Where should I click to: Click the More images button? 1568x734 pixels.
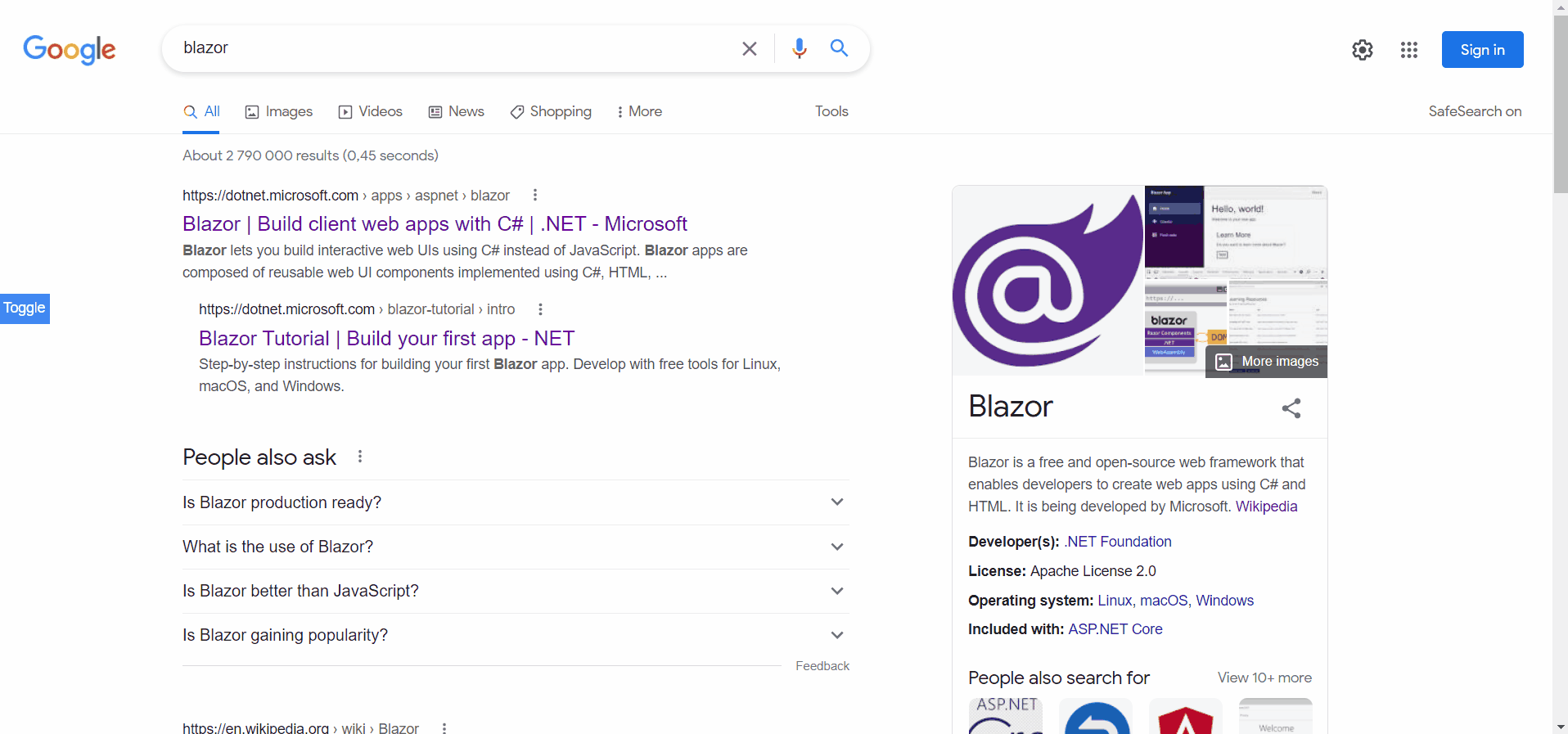point(1267,362)
